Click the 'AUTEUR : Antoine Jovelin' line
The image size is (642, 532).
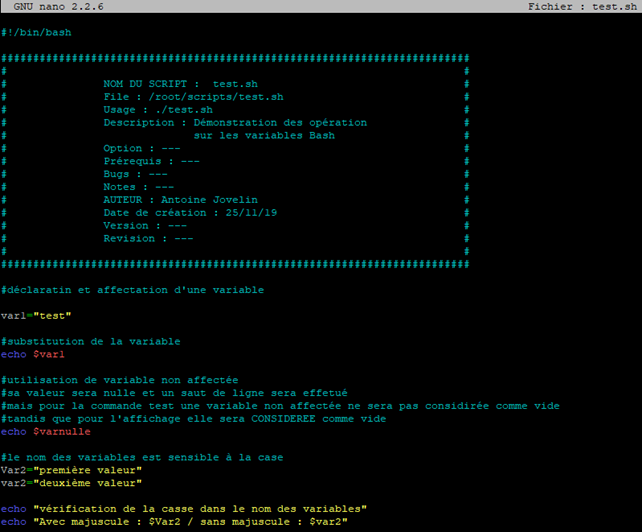pos(180,200)
